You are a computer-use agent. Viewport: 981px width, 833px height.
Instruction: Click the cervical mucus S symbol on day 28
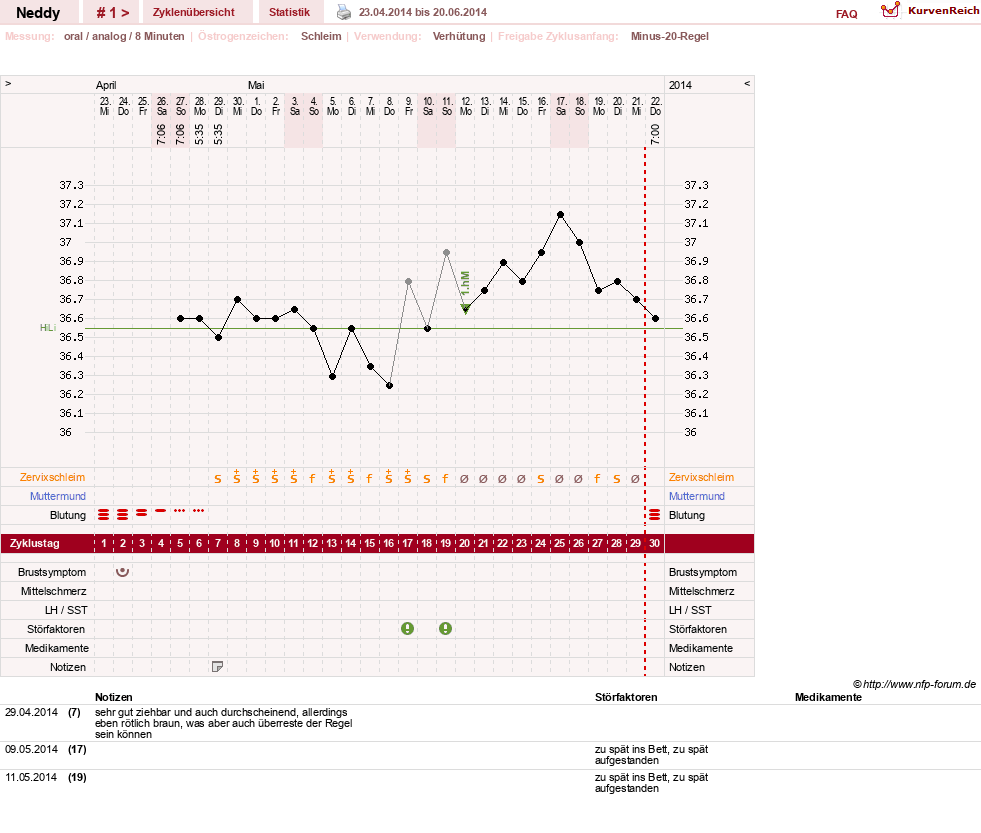[x=616, y=479]
